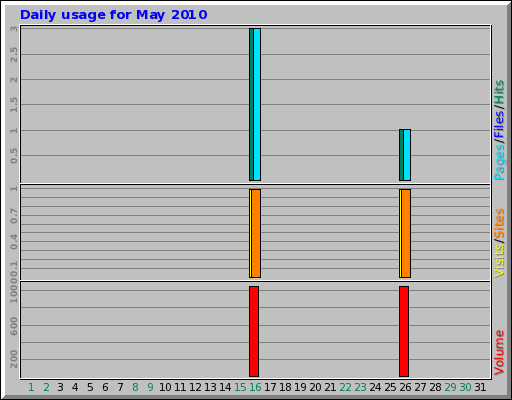Click day label 19 on x-axis
This screenshot has height=400, width=512.
tap(300, 387)
